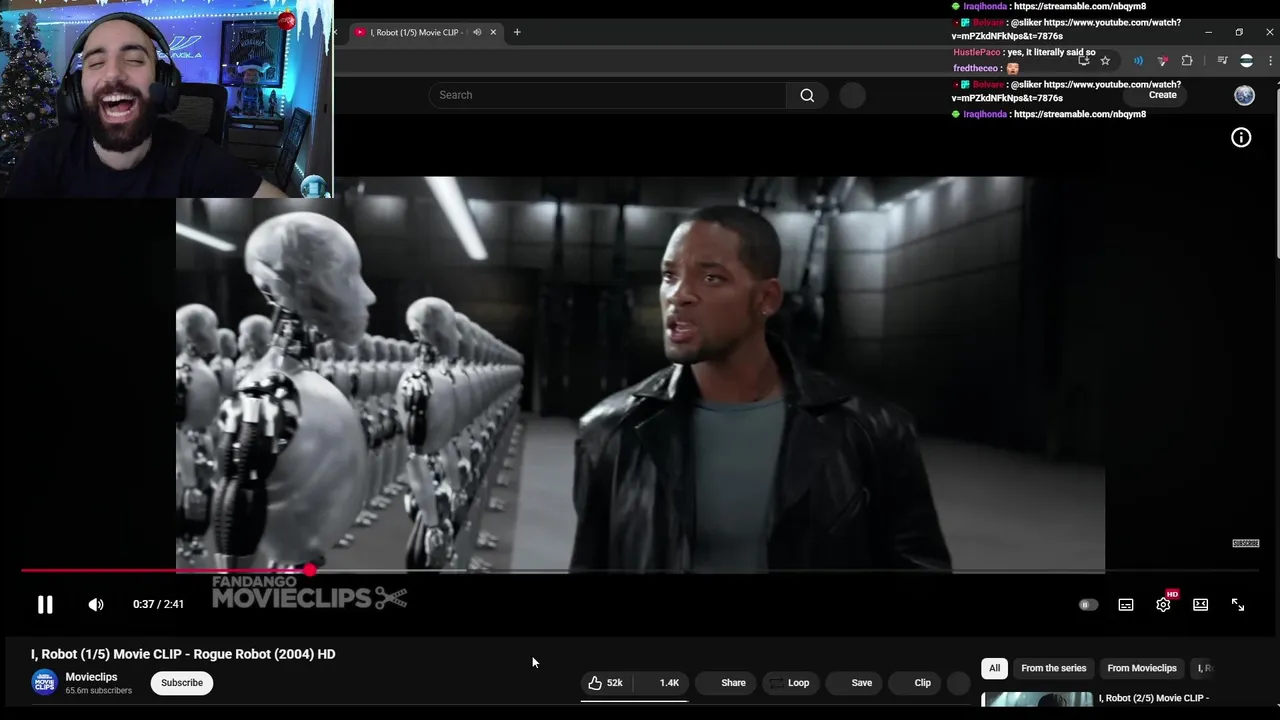
Task: Click the video info card icon
Action: tap(1241, 138)
